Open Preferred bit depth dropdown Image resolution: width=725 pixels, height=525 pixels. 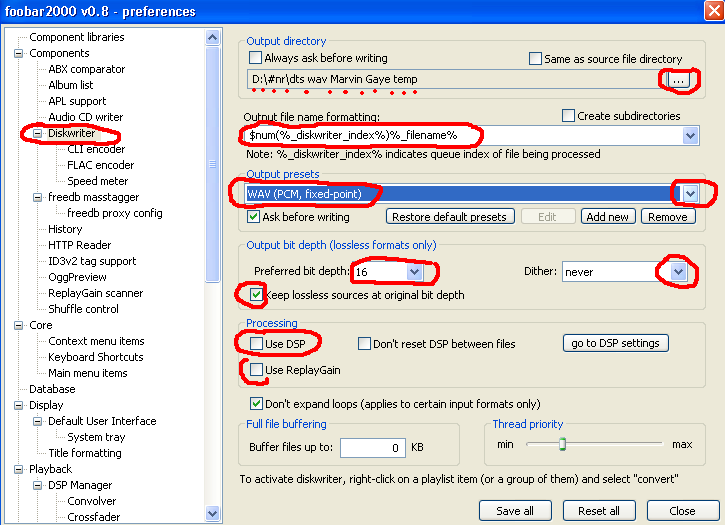(414, 272)
